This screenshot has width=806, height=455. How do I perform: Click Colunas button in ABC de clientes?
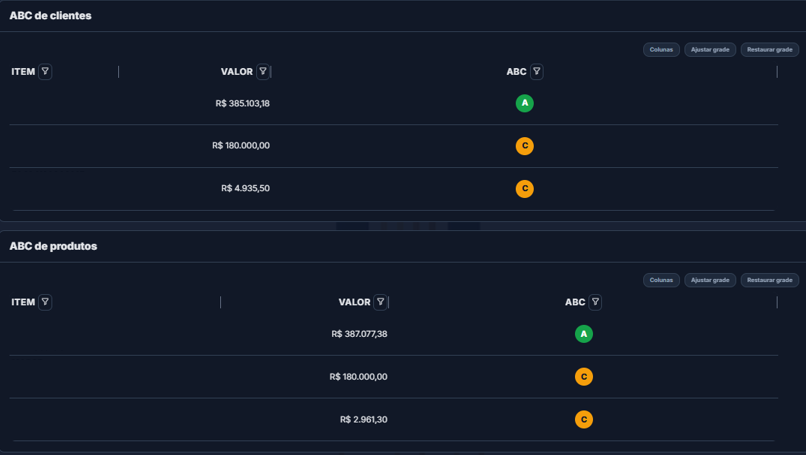pyautogui.click(x=661, y=50)
